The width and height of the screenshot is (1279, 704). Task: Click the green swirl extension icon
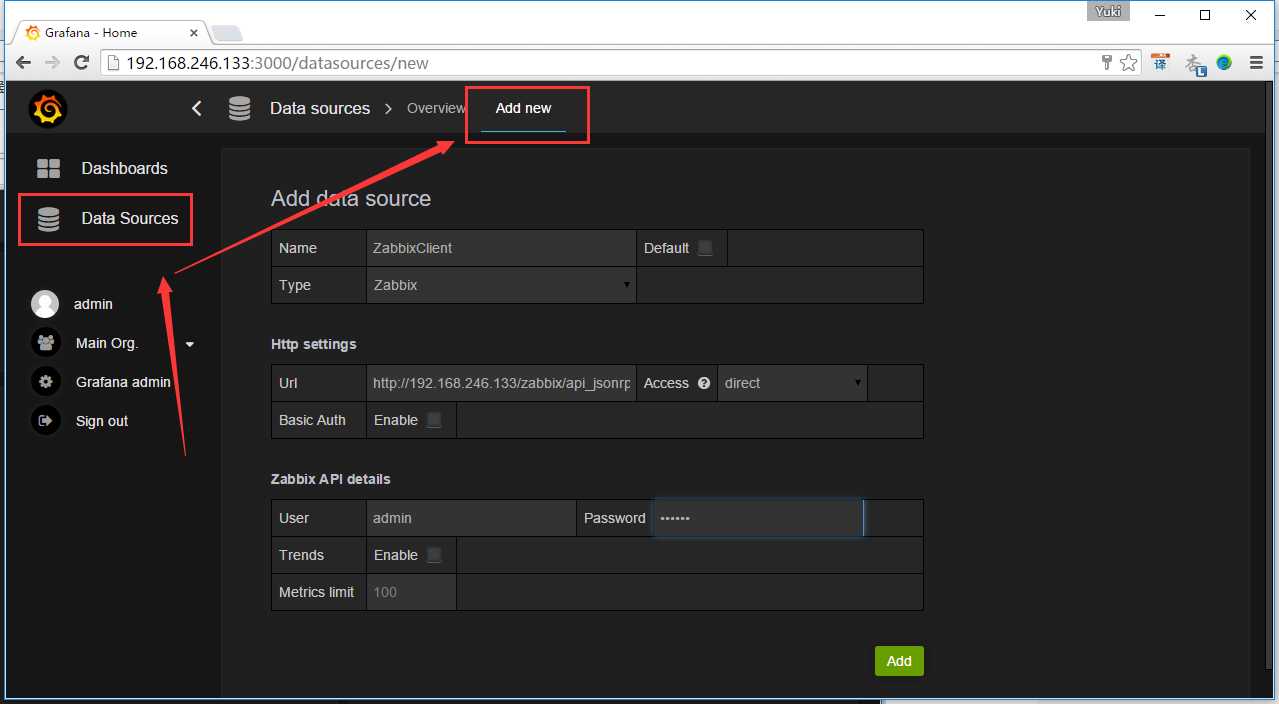point(1224,63)
